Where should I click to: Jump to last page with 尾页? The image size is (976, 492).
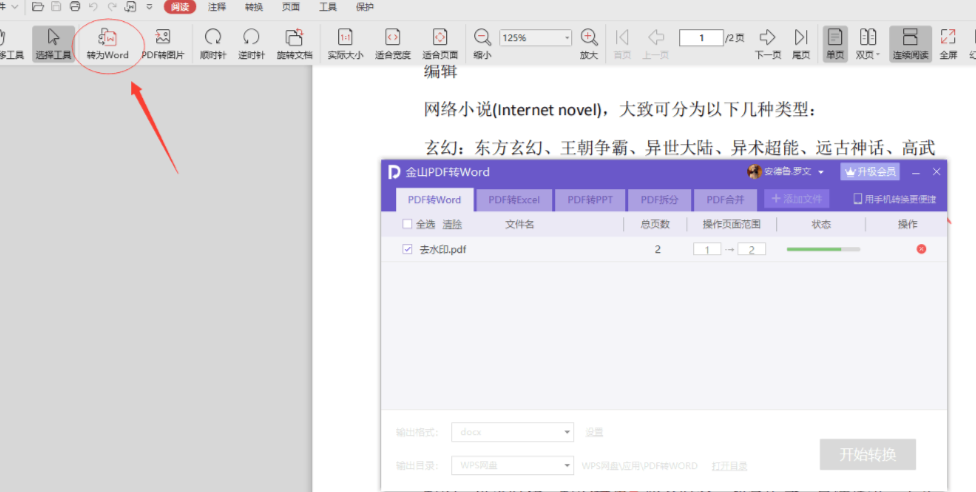pyautogui.click(x=801, y=44)
